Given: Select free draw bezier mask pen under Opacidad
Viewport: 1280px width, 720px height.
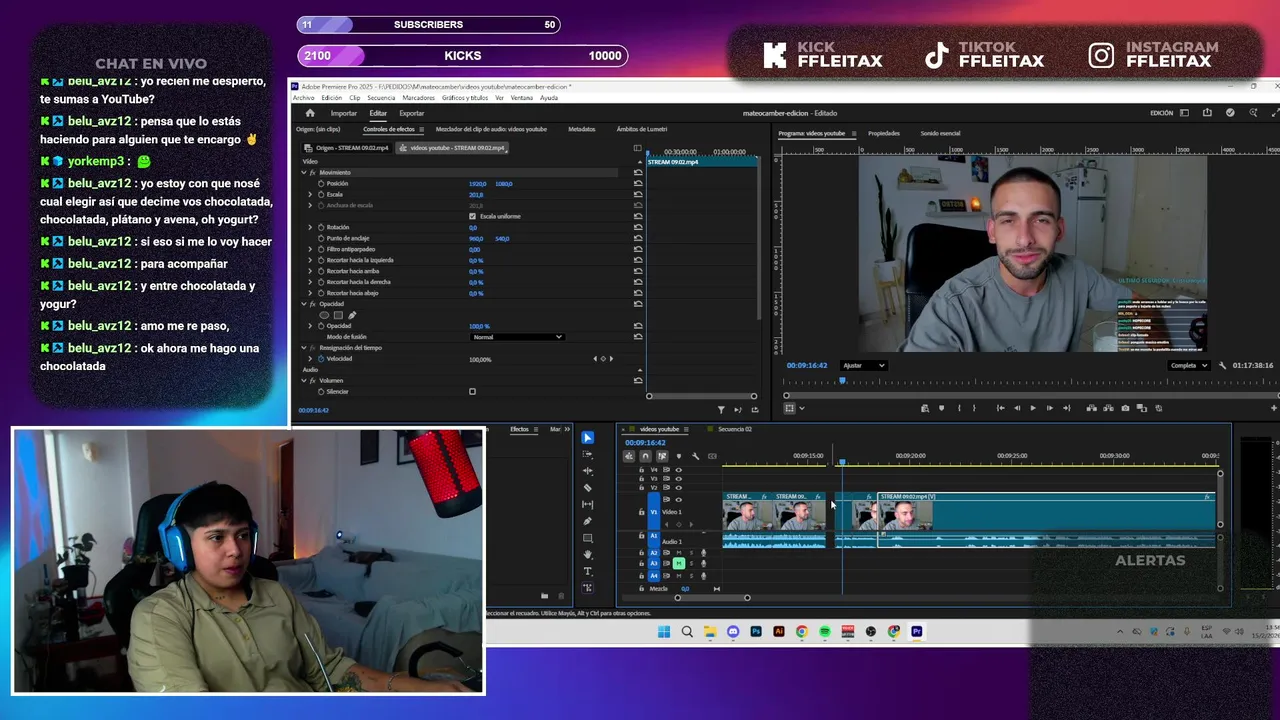Looking at the screenshot, I should pyautogui.click(x=351, y=315).
